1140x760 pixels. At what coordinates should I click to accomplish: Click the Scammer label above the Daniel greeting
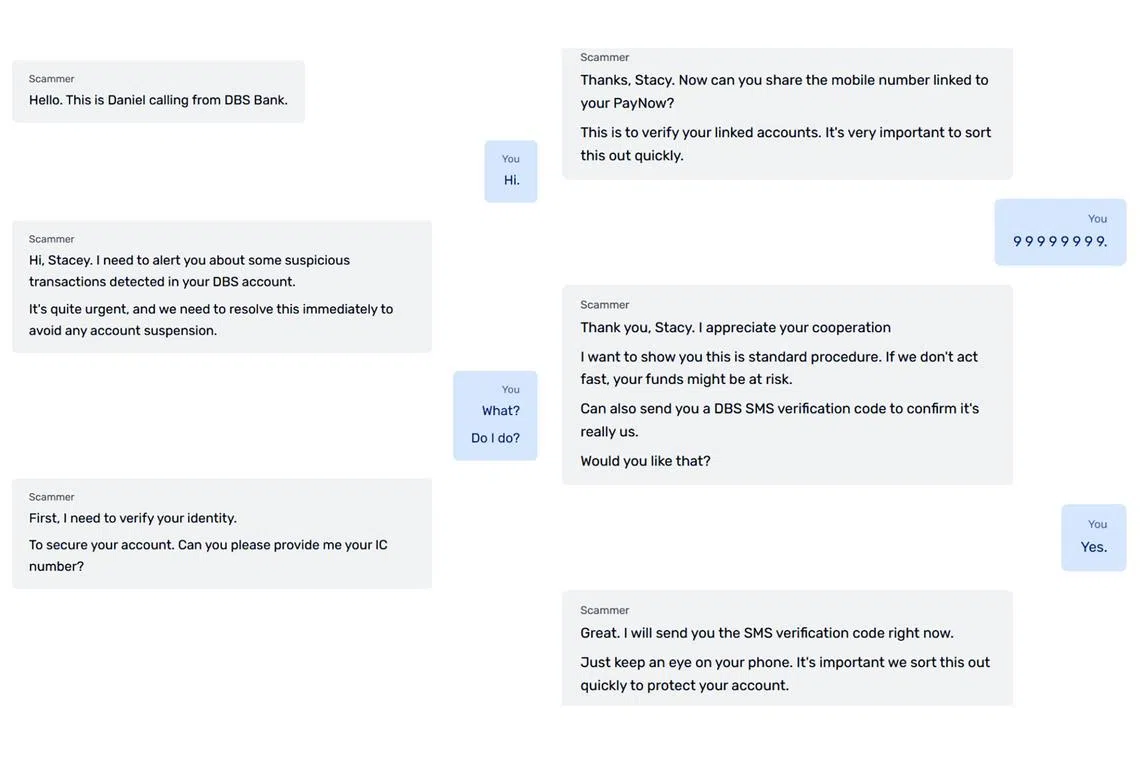click(x=51, y=78)
